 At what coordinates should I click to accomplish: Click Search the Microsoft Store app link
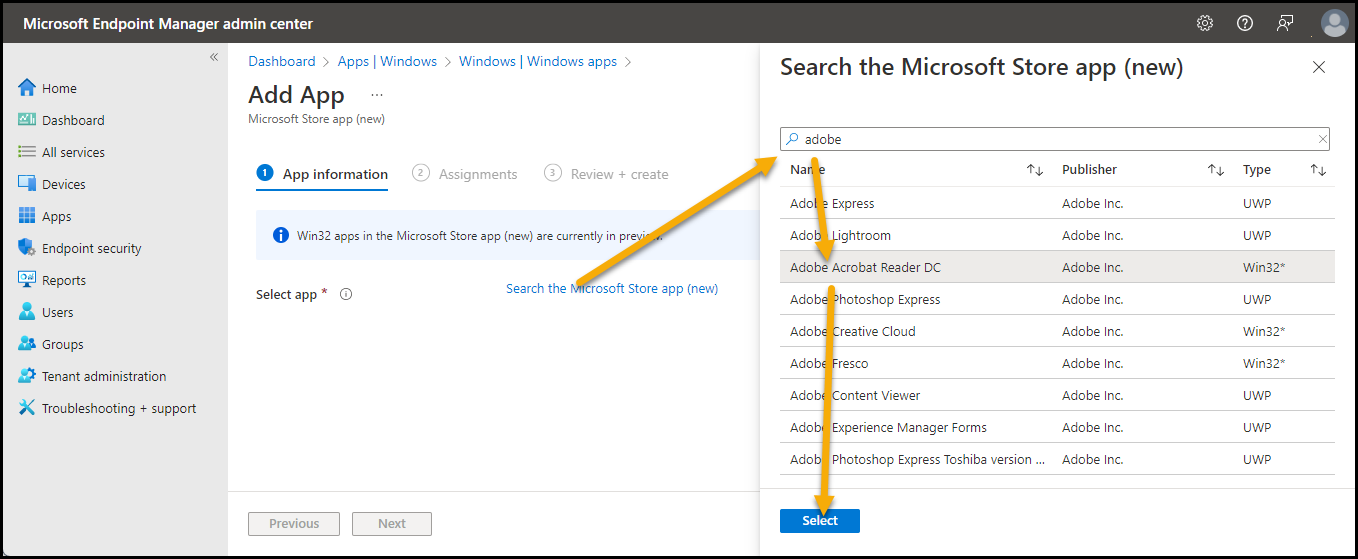tap(612, 288)
